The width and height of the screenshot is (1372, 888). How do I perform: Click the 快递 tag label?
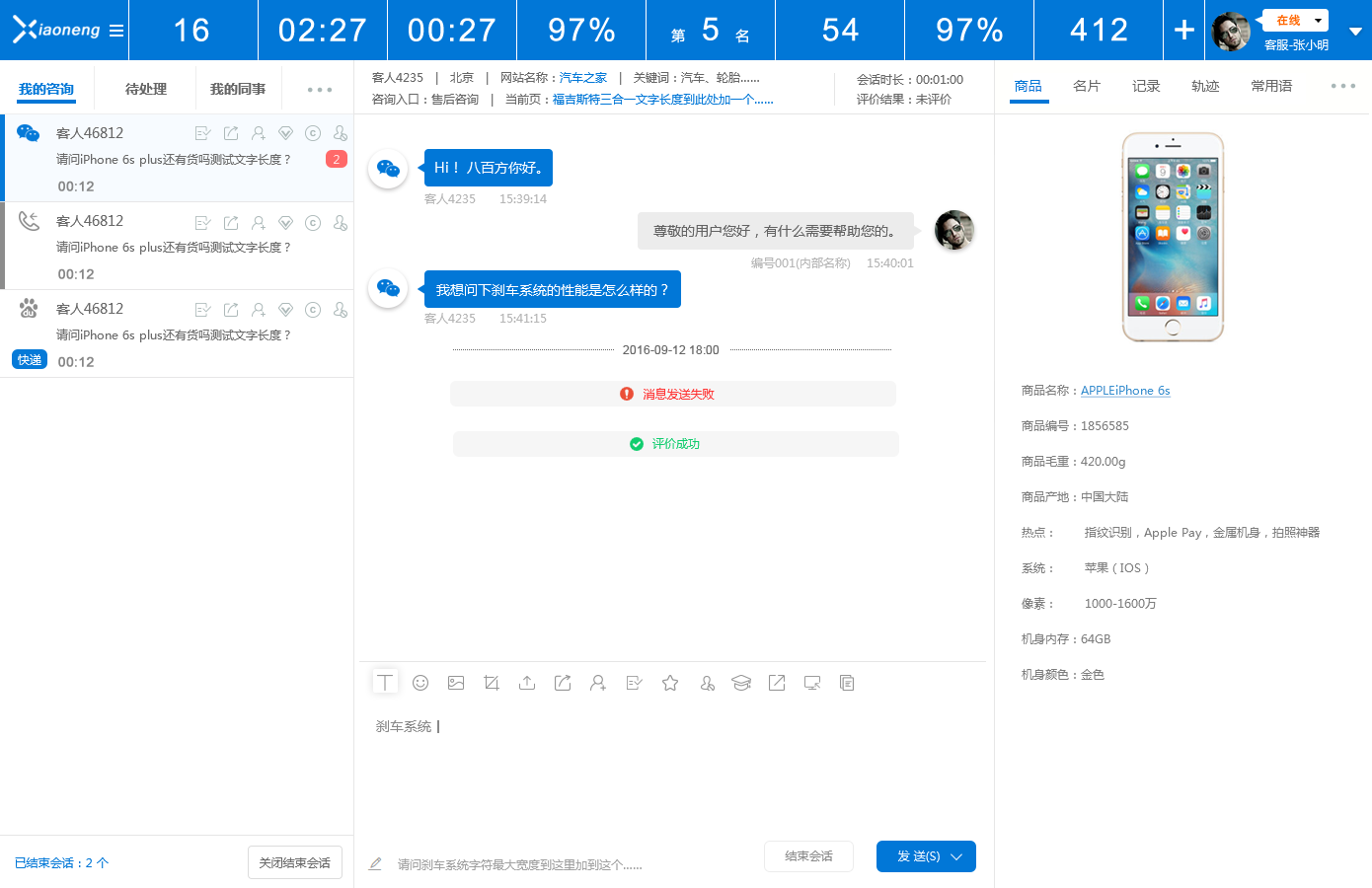coord(30,360)
